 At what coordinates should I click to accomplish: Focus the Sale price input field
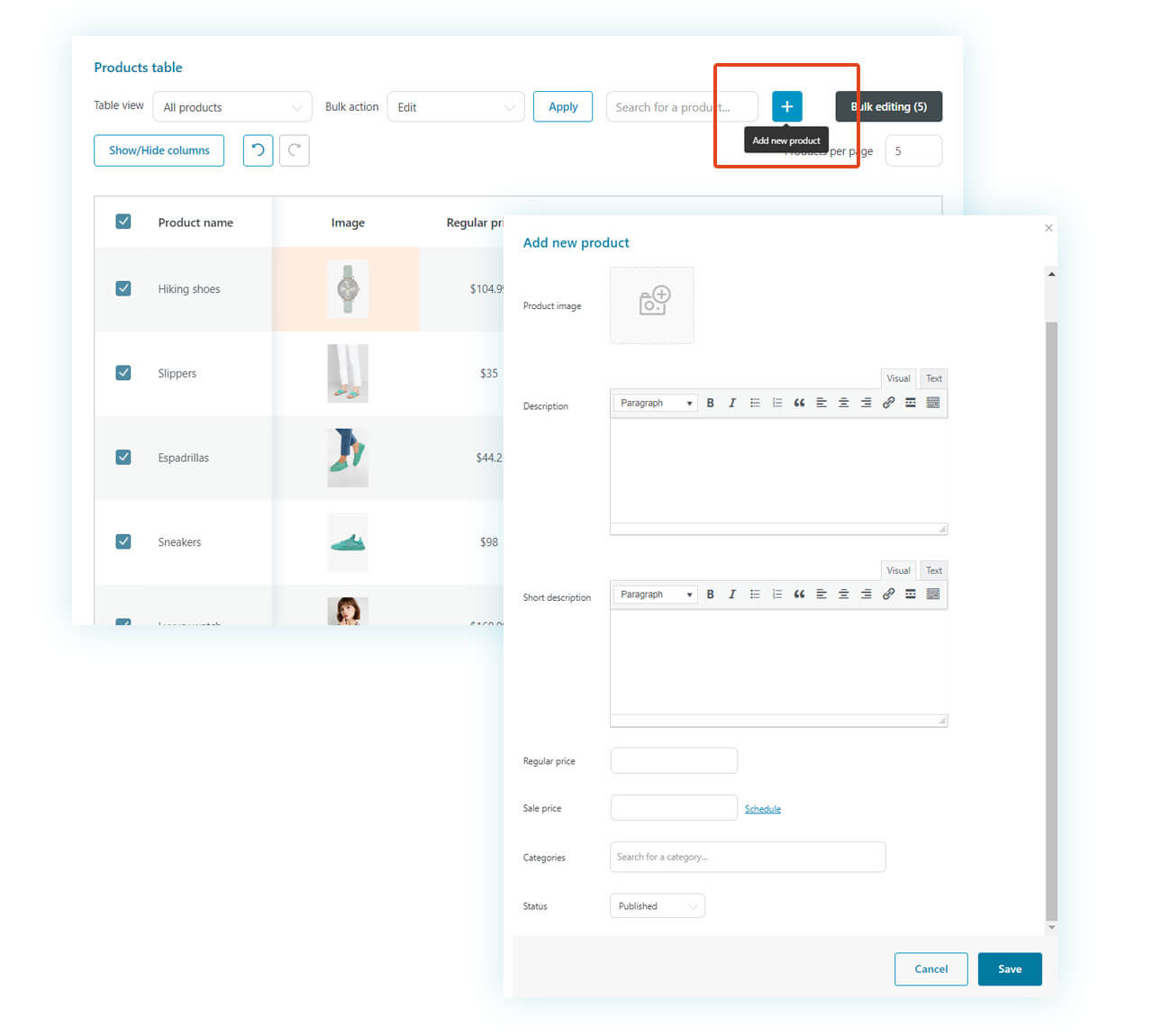(674, 807)
